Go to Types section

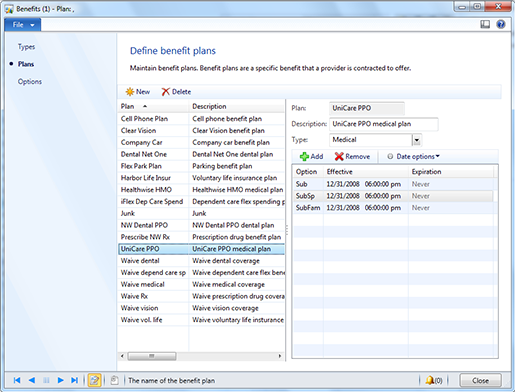26,47
